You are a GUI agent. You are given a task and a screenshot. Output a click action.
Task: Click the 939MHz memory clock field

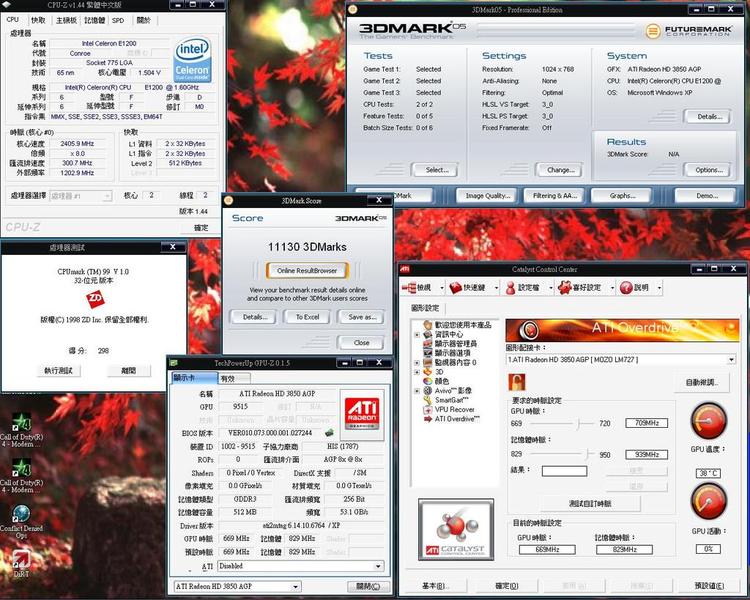(647, 455)
